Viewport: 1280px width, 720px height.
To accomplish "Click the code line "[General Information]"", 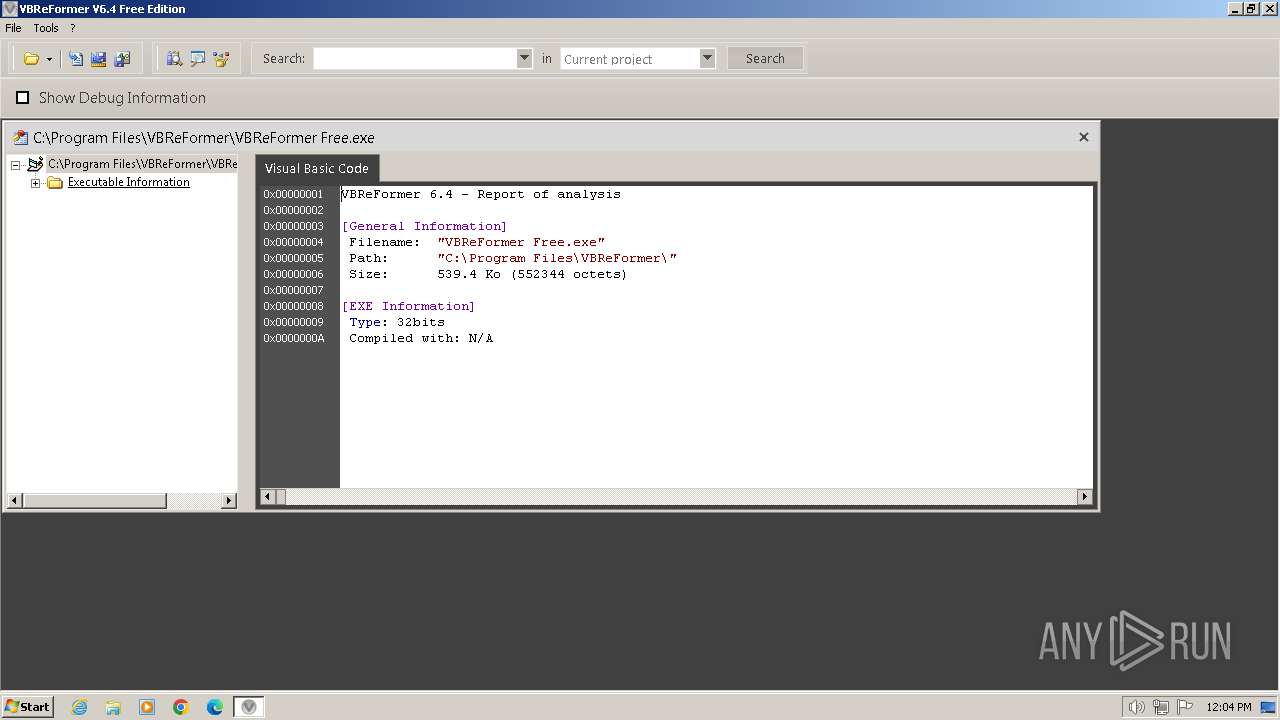I will (x=424, y=226).
